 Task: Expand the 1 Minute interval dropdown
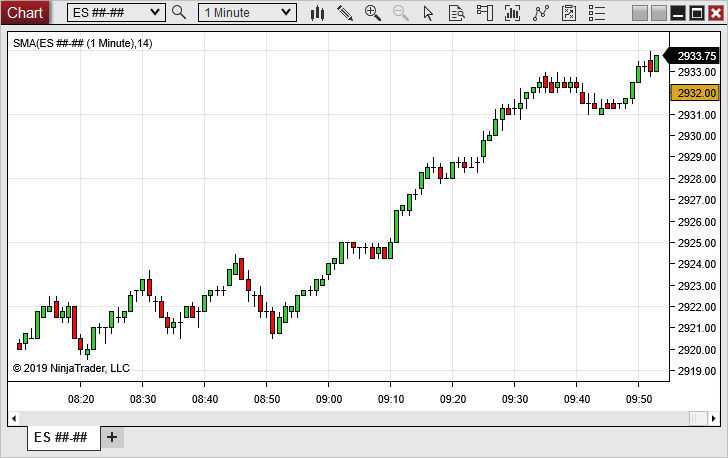click(x=286, y=12)
